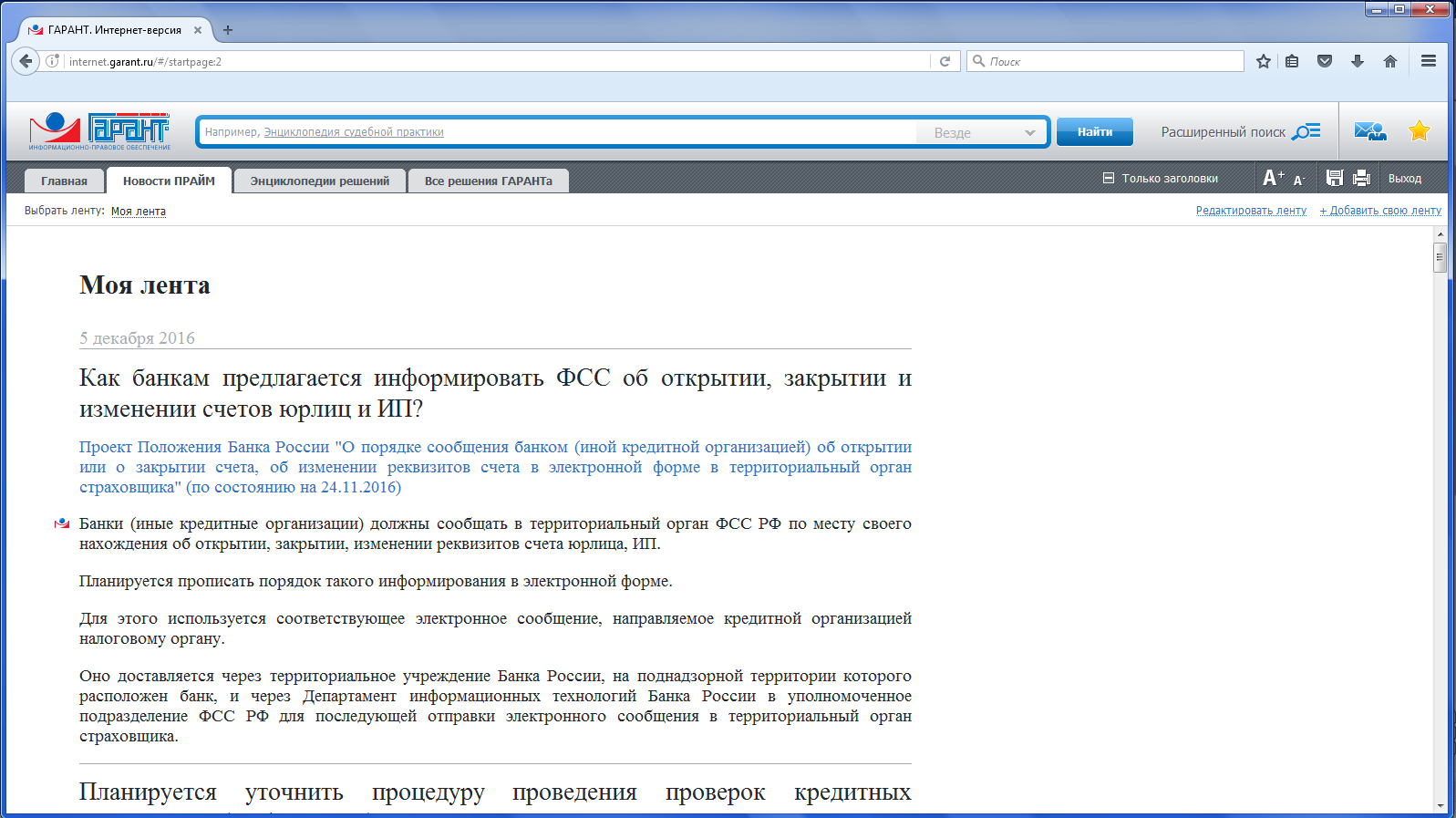The height and width of the screenshot is (818, 1456).
Task: Reload the page with refresh icon
Action: pos(945,61)
